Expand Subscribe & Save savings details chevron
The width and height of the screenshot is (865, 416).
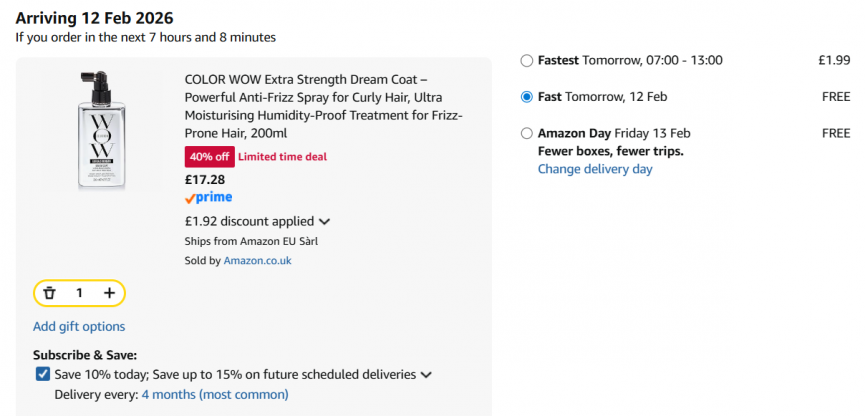(427, 375)
